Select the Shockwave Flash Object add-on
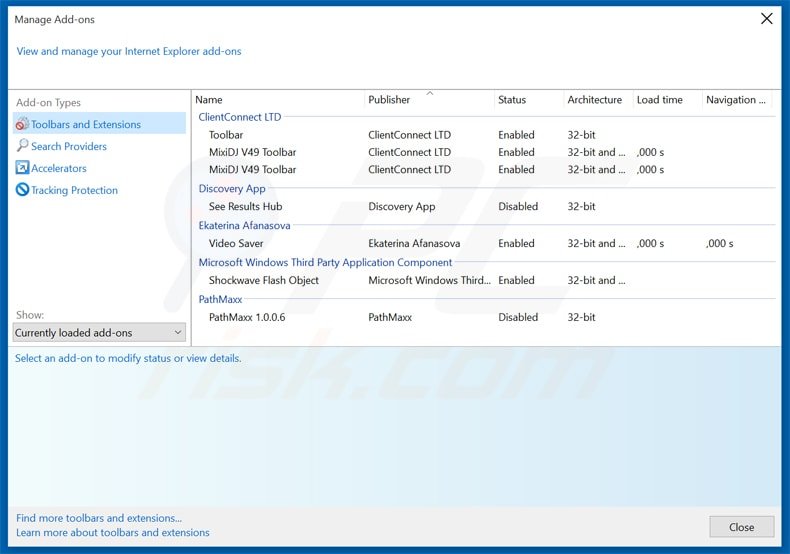This screenshot has width=790, height=554. [484, 280]
